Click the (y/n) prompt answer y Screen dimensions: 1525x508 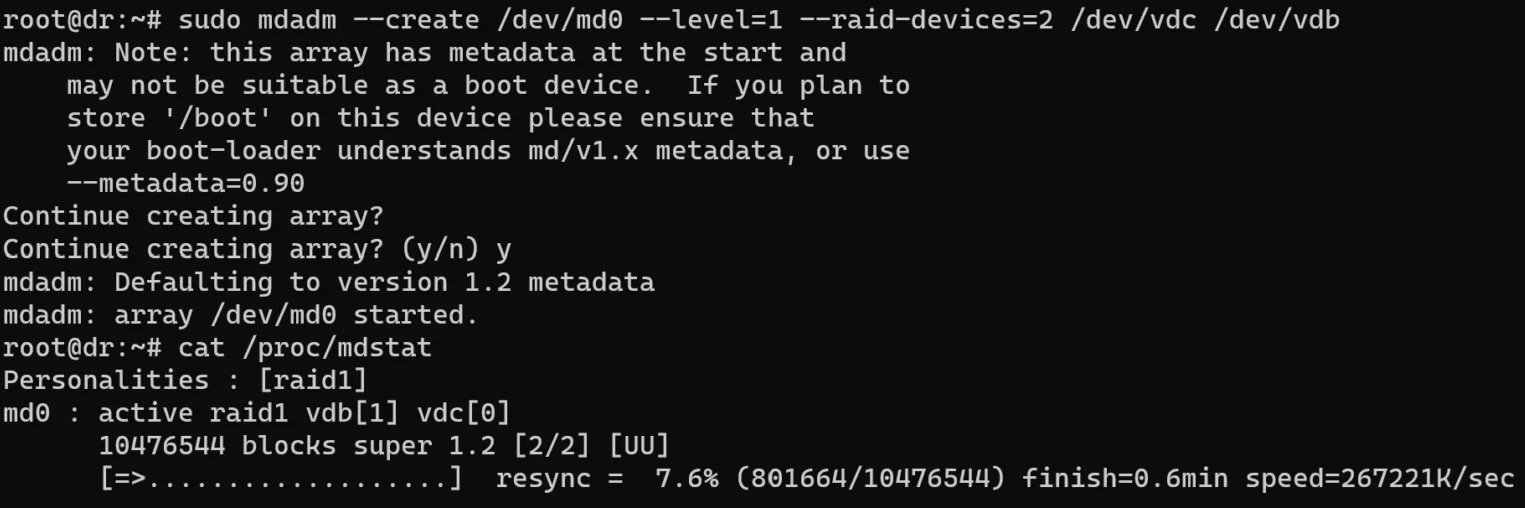pyautogui.click(x=504, y=249)
